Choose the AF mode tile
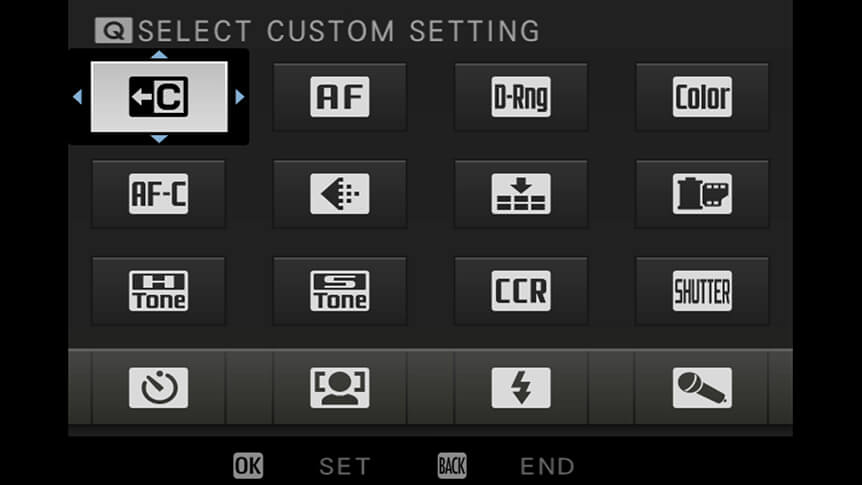 pos(340,97)
